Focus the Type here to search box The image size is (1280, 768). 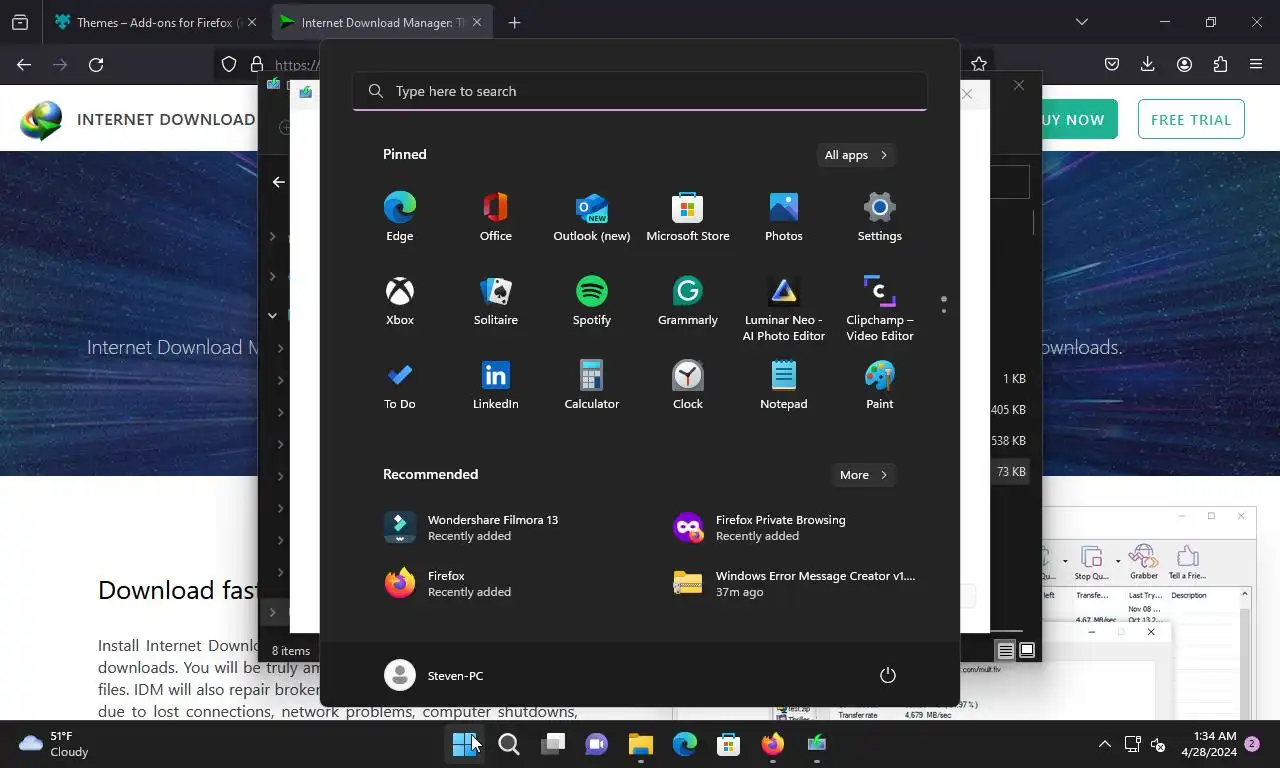pyautogui.click(x=640, y=91)
